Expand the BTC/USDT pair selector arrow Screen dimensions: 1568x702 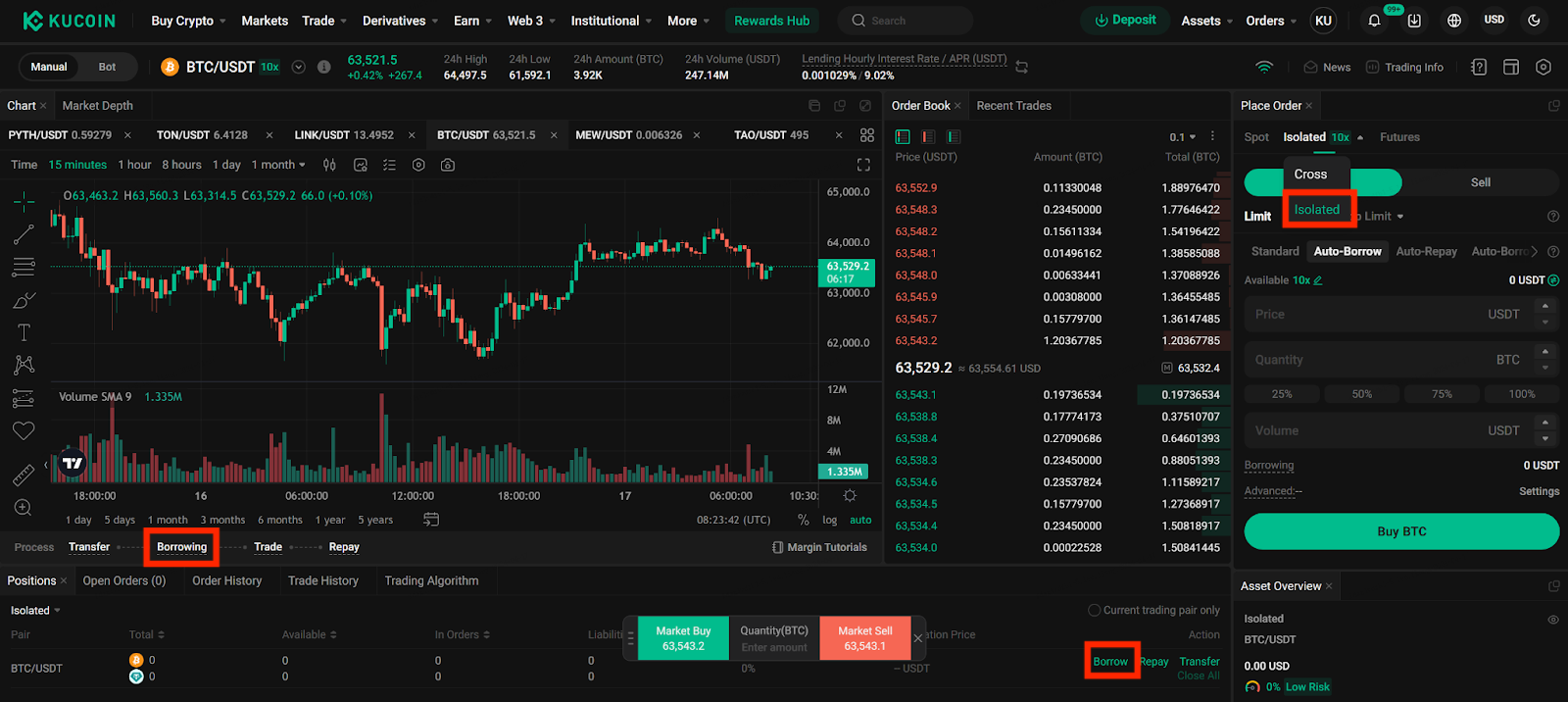(x=298, y=67)
